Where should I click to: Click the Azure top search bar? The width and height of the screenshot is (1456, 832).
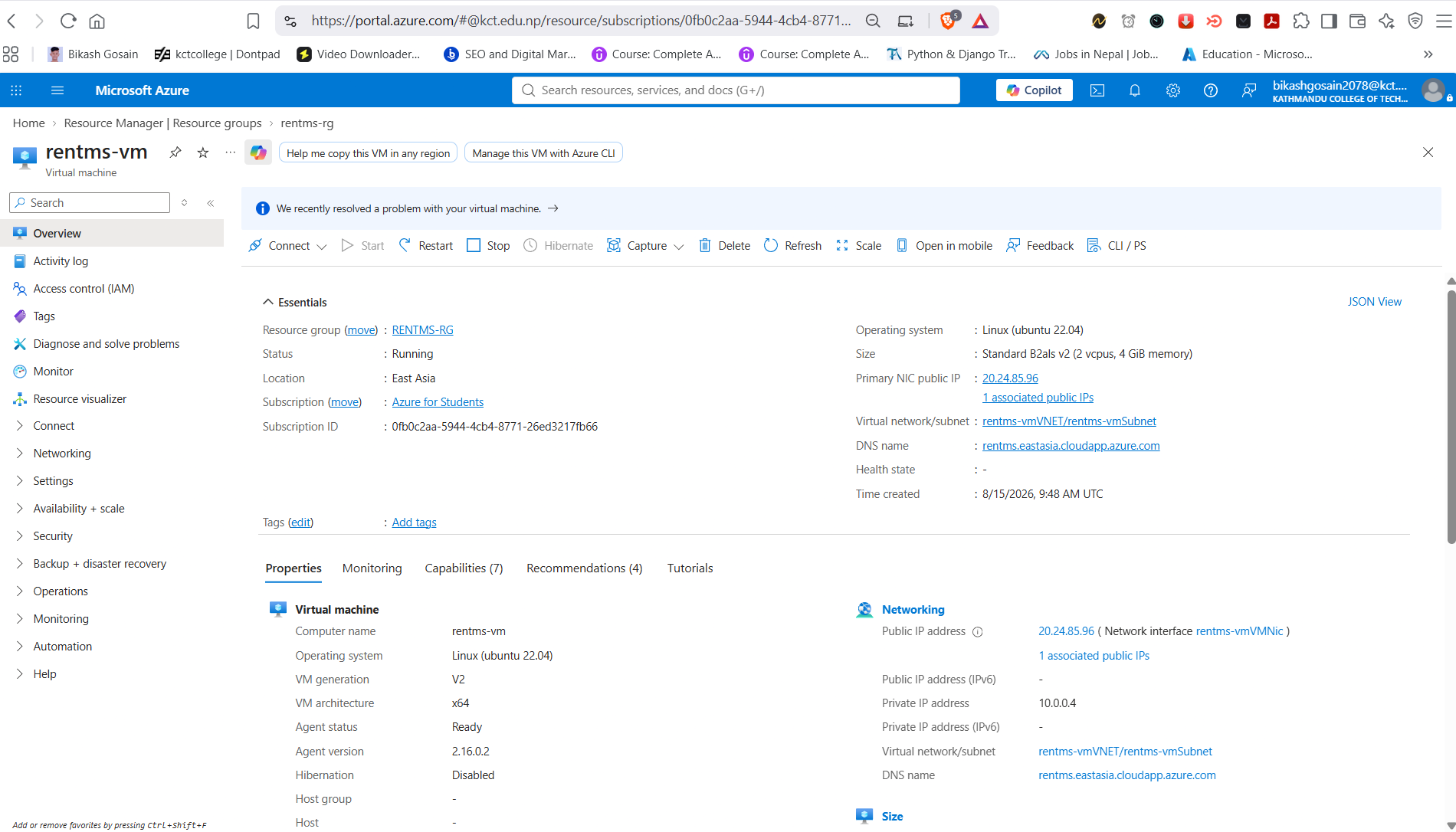point(736,90)
